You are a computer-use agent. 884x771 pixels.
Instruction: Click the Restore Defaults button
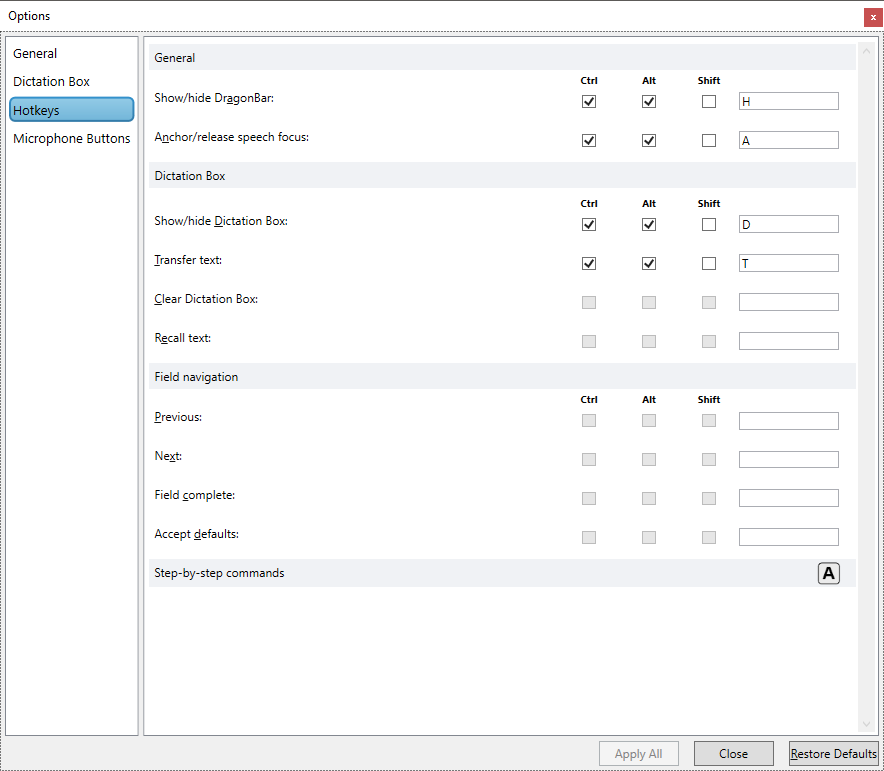833,753
